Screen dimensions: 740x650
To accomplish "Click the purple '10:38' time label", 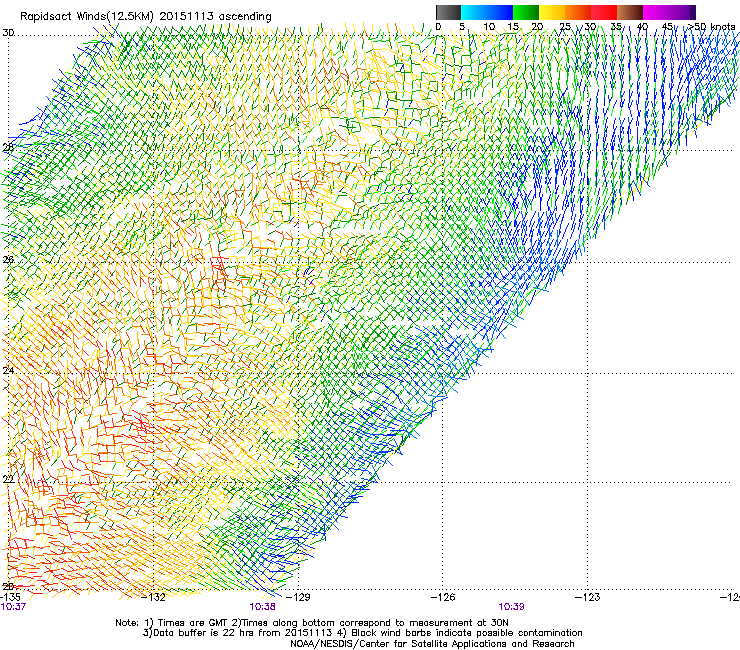I will point(262,607).
